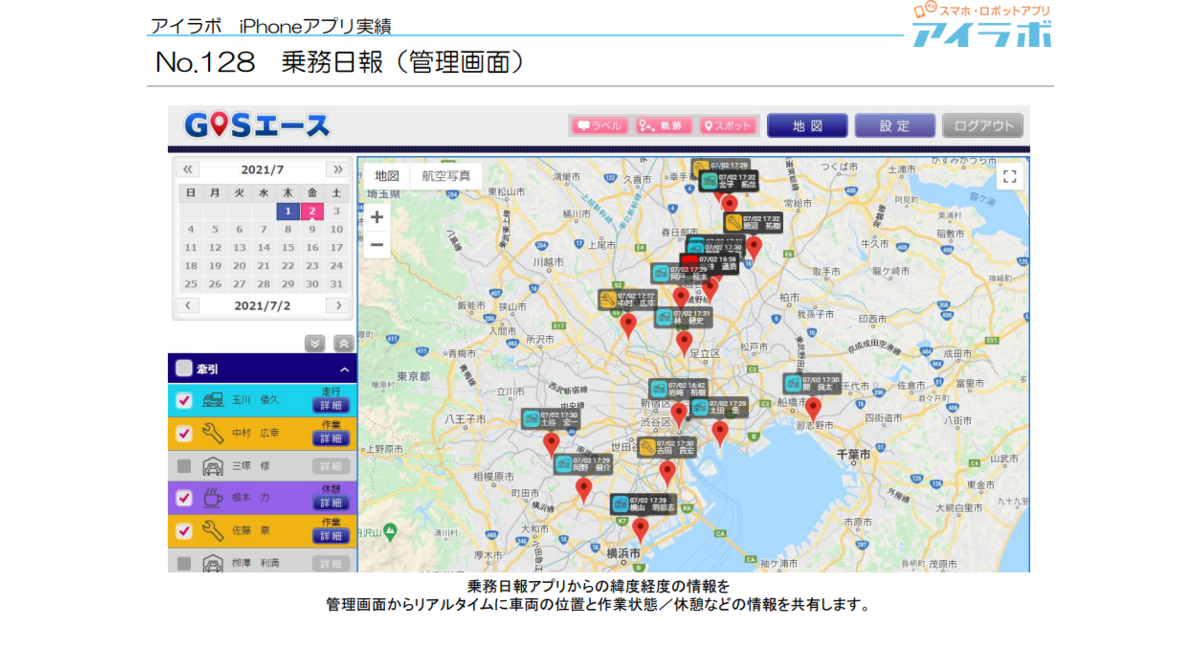
Task: Click the wrench icon for 中村 広幸
Action: [x=212, y=433]
